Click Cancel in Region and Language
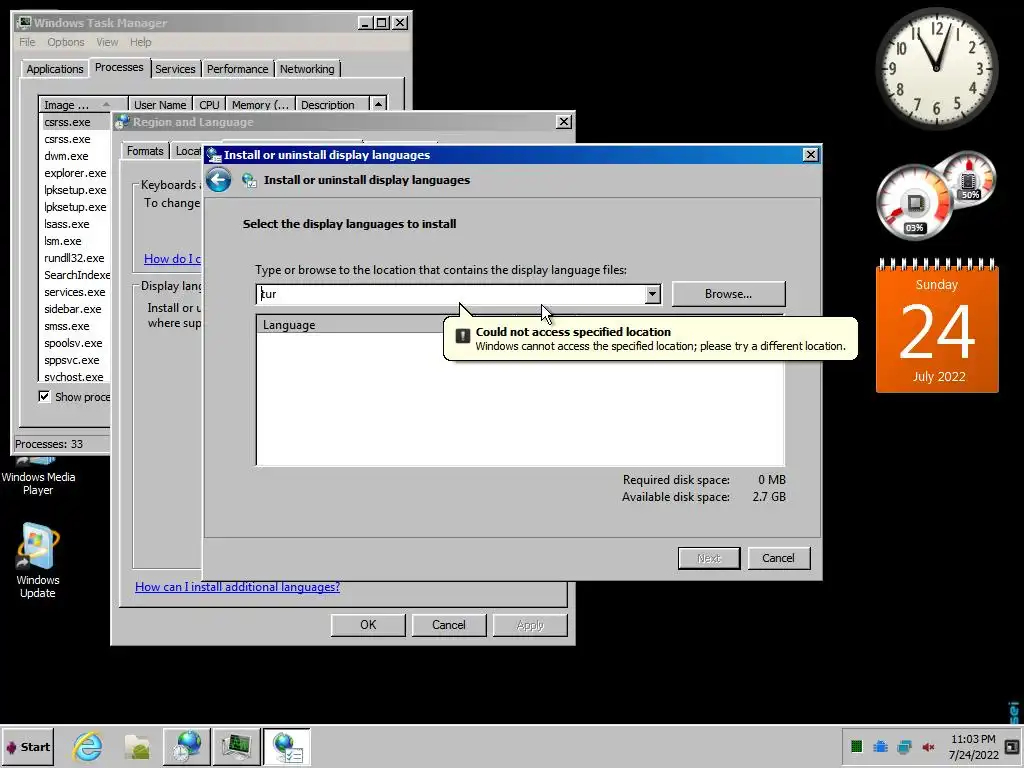This screenshot has width=1024, height=768. [x=449, y=625]
